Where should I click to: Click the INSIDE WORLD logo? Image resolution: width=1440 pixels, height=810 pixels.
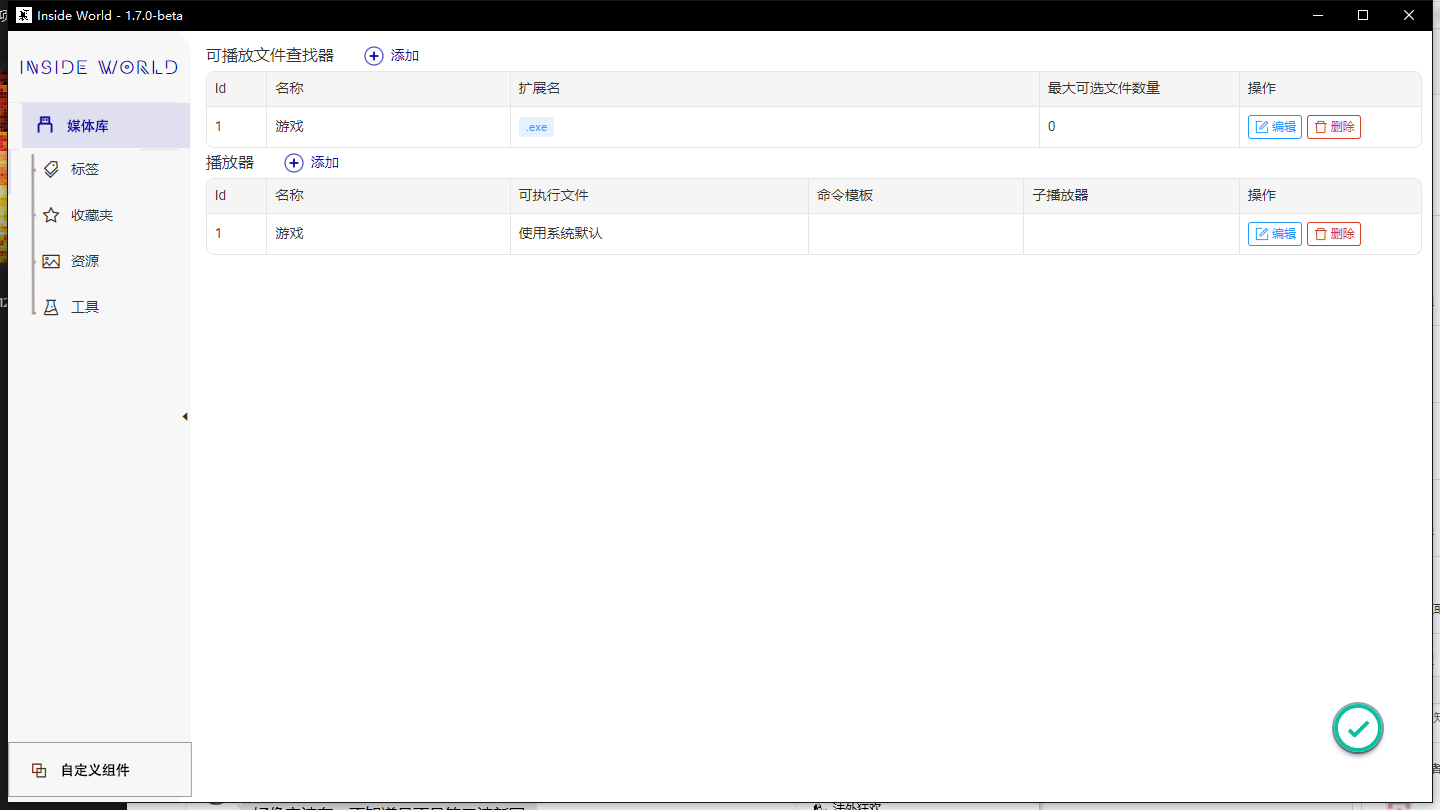tap(97, 66)
